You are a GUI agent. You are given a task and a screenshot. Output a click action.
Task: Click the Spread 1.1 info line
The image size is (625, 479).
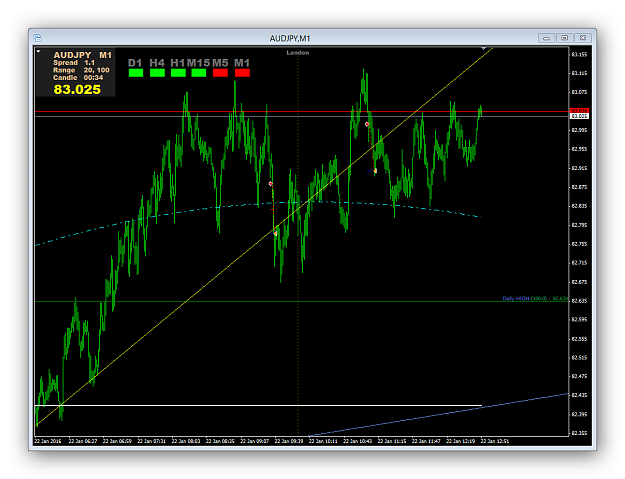[x=74, y=63]
